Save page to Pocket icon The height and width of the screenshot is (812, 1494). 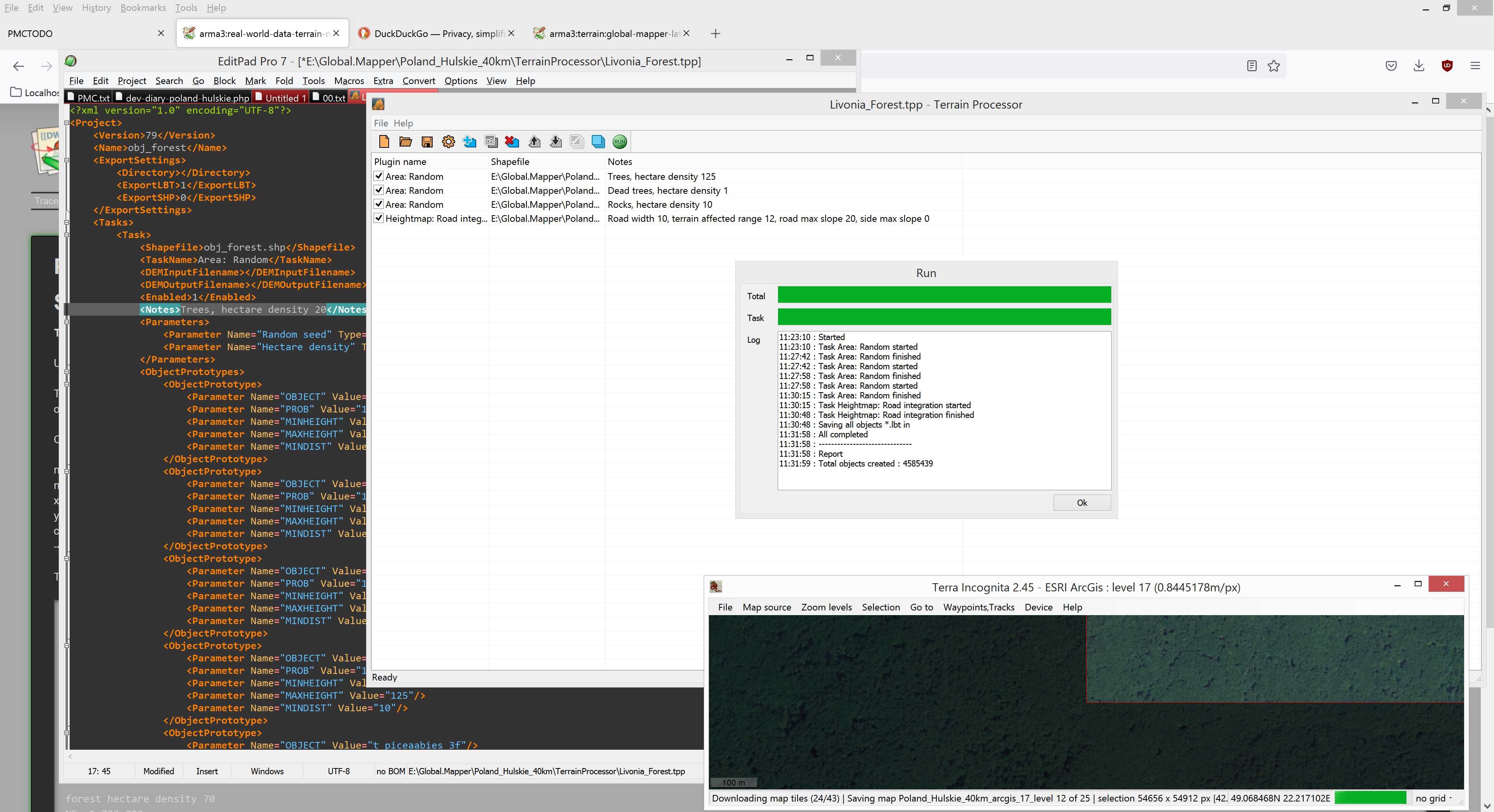pyautogui.click(x=1391, y=66)
